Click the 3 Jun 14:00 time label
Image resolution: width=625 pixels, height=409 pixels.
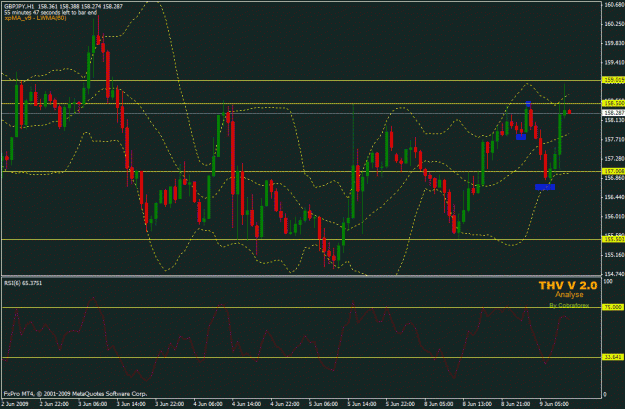(131, 404)
